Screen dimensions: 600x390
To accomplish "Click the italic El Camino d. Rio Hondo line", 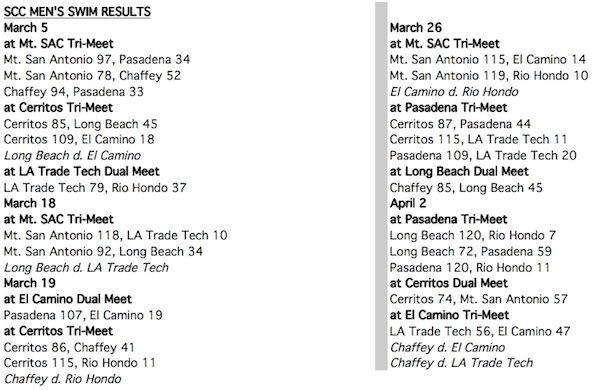I will tap(454, 92).
